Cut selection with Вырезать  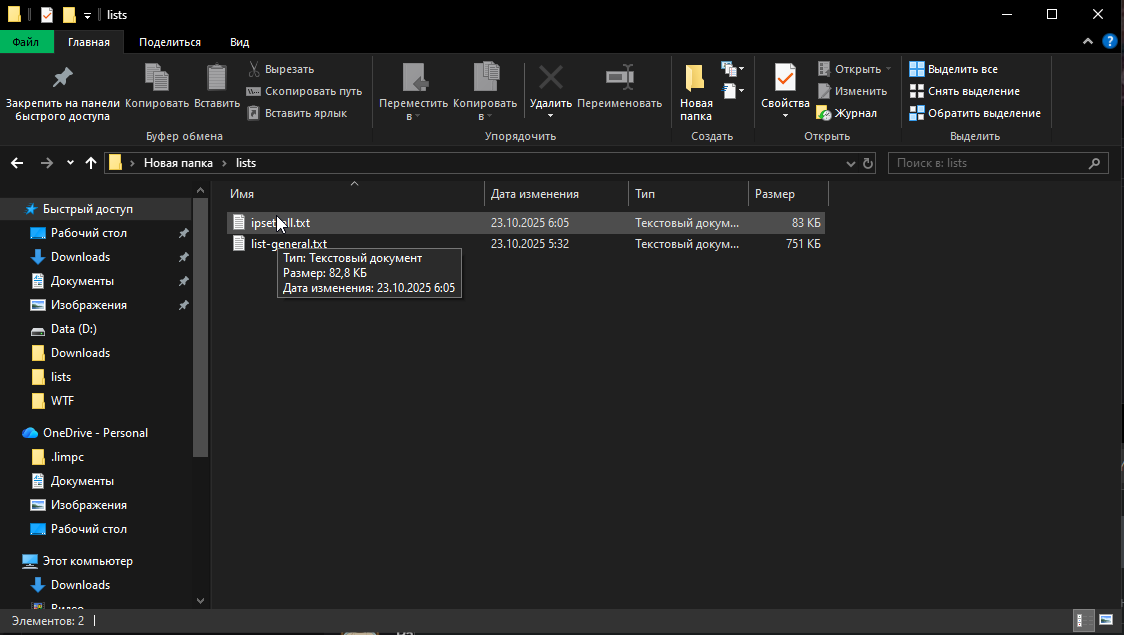(x=281, y=69)
